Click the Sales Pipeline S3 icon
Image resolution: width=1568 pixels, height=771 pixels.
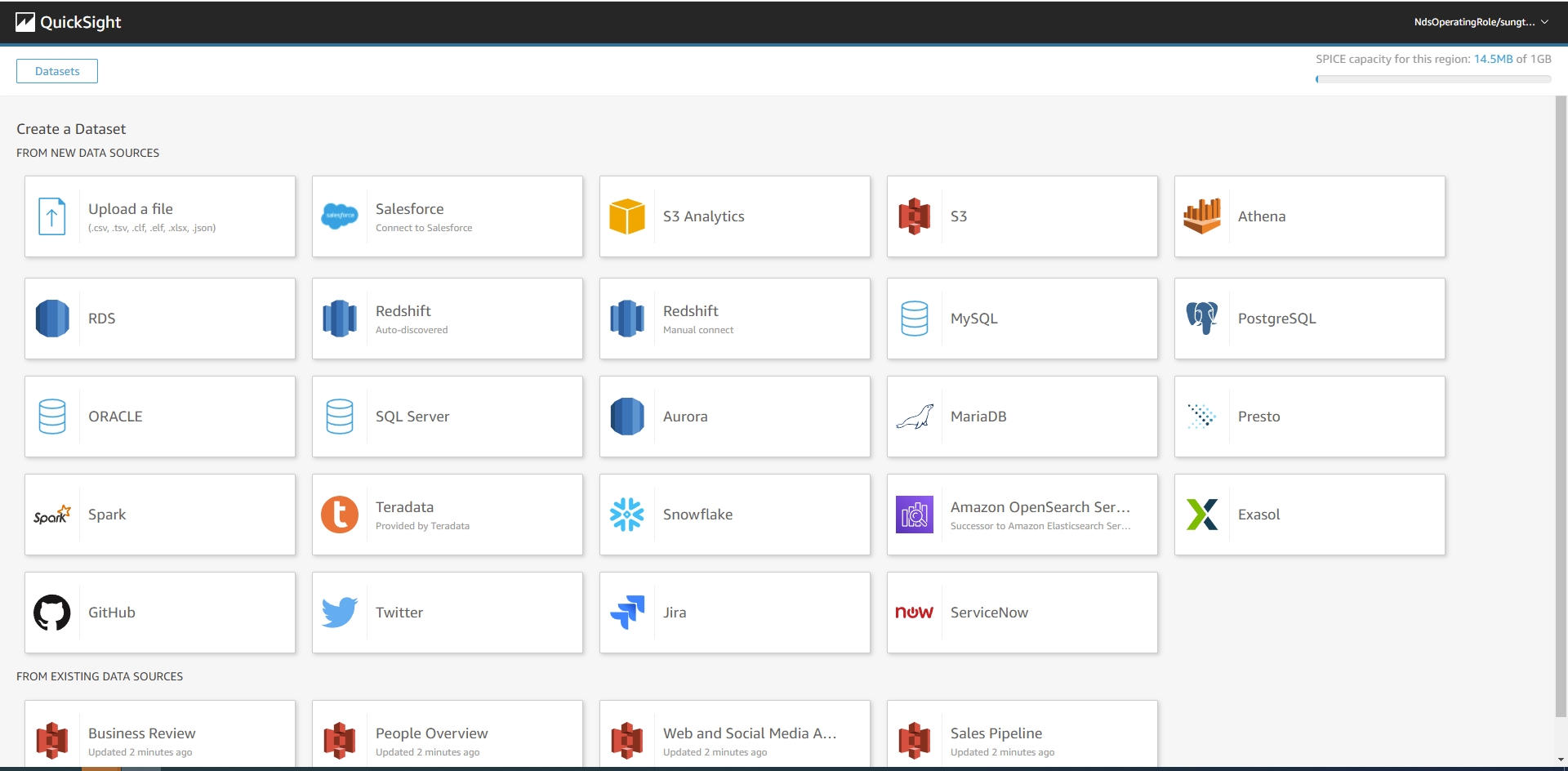point(915,741)
